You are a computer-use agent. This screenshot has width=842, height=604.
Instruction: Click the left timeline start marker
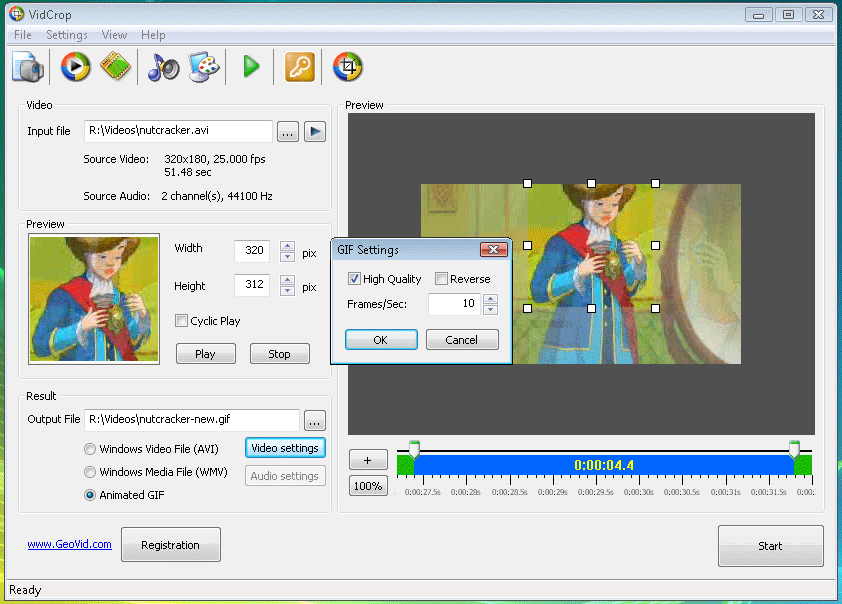[414, 449]
